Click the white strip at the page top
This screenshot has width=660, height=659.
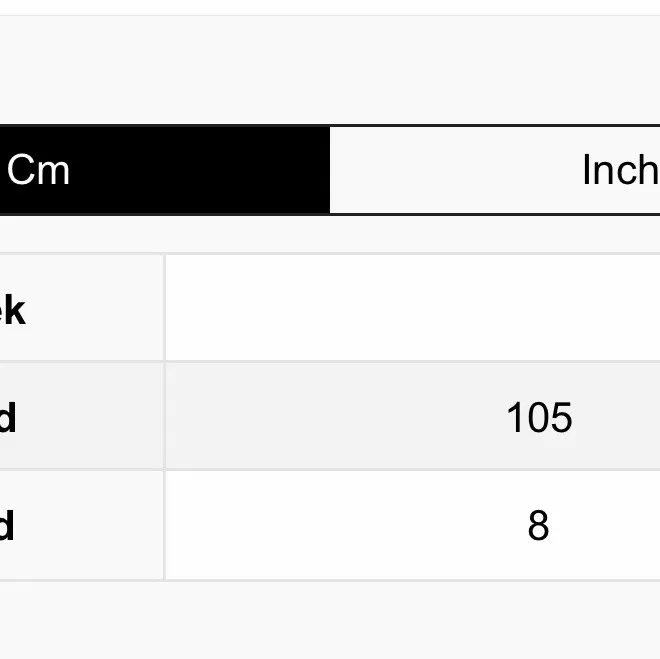tap(330, 7)
